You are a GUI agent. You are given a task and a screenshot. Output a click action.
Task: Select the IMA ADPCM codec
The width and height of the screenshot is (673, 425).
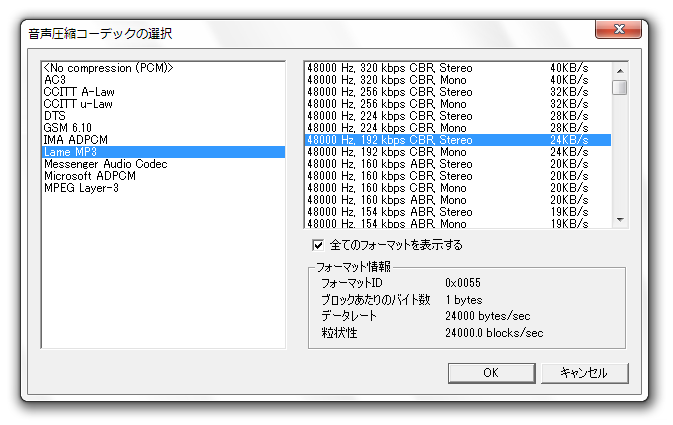(x=163, y=140)
